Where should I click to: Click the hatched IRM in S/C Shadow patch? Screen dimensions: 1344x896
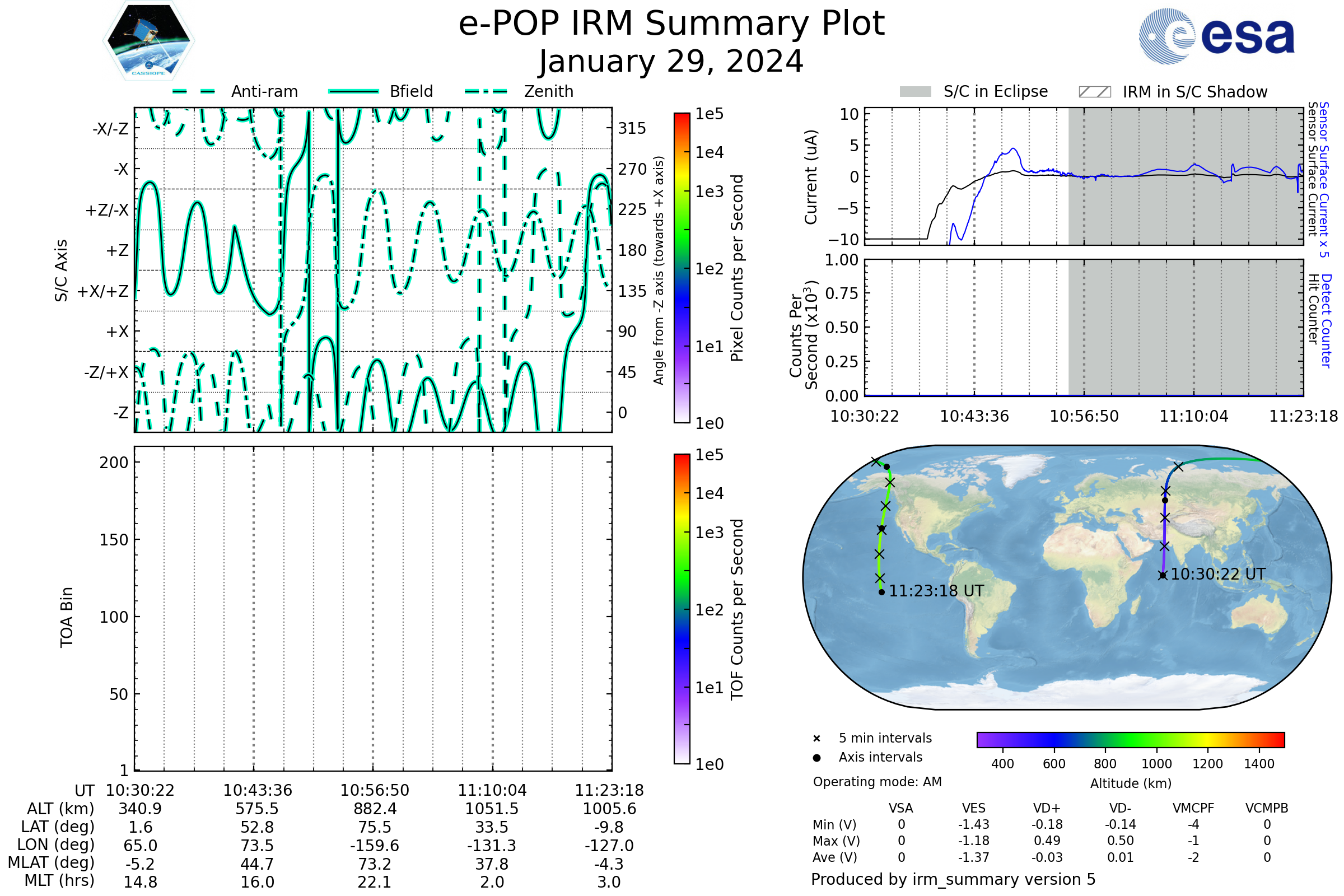tap(1094, 92)
